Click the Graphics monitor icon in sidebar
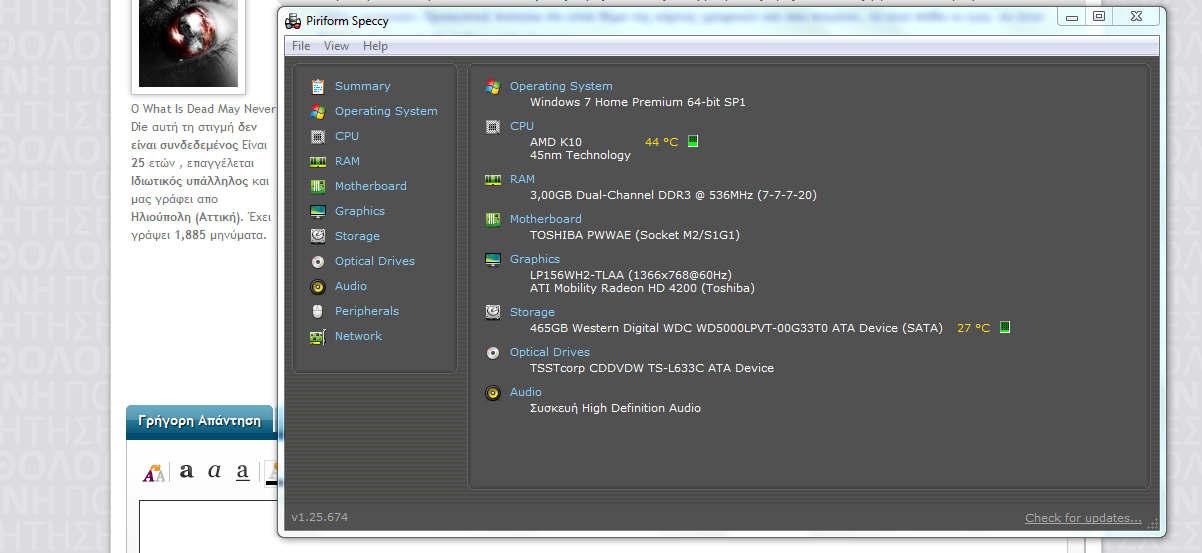This screenshot has height=553, width=1202. tap(318, 211)
